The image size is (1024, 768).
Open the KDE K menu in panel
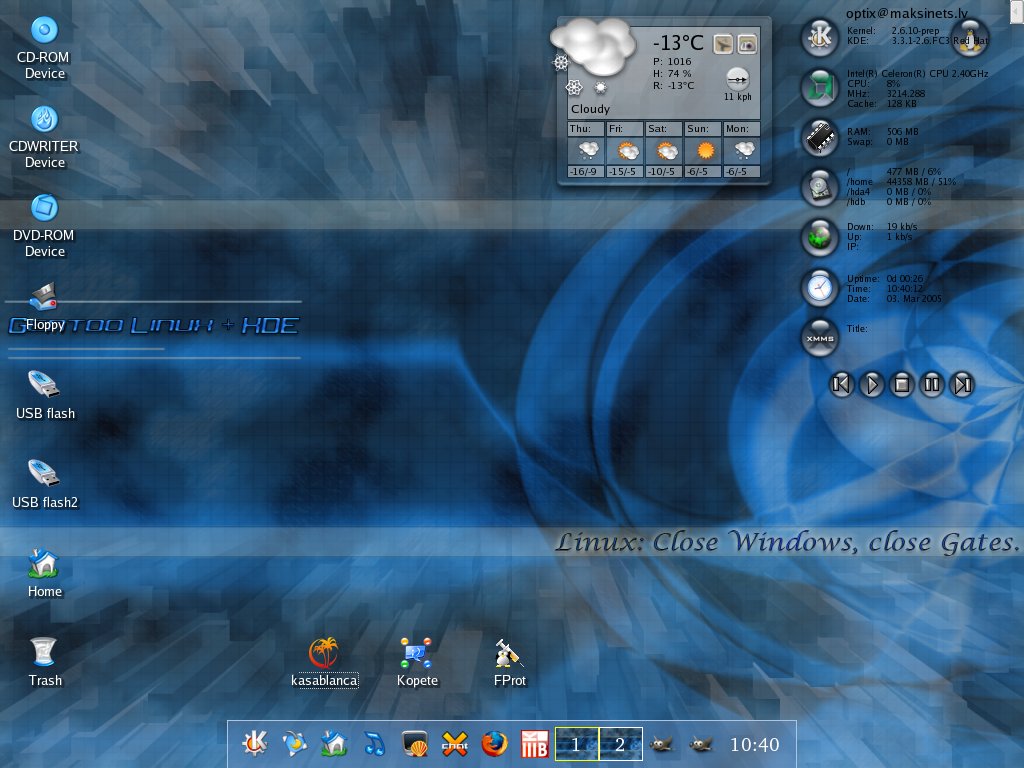(x=254, y=743)
